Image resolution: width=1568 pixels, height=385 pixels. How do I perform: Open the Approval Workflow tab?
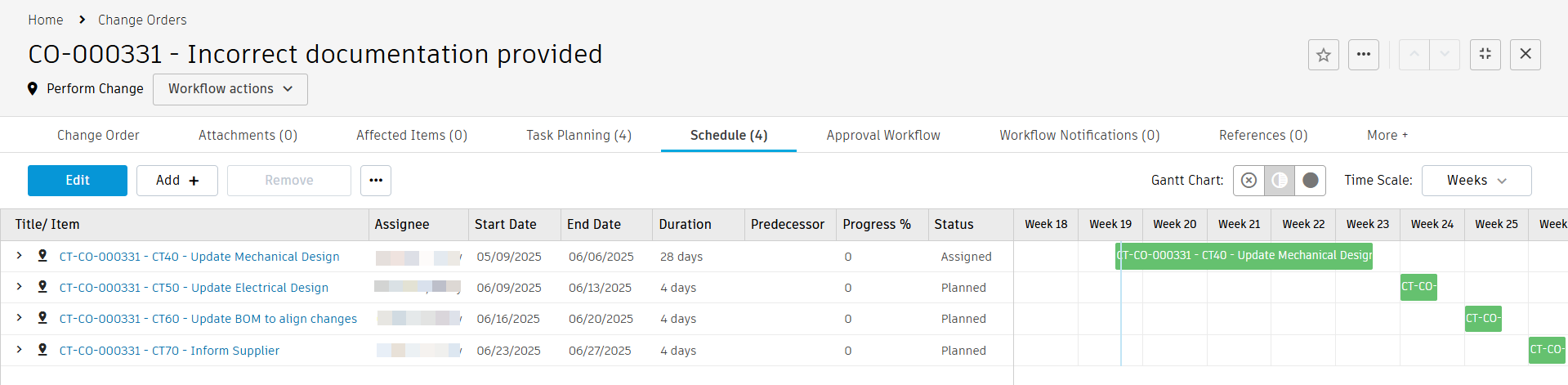click(x=882, y=135)
